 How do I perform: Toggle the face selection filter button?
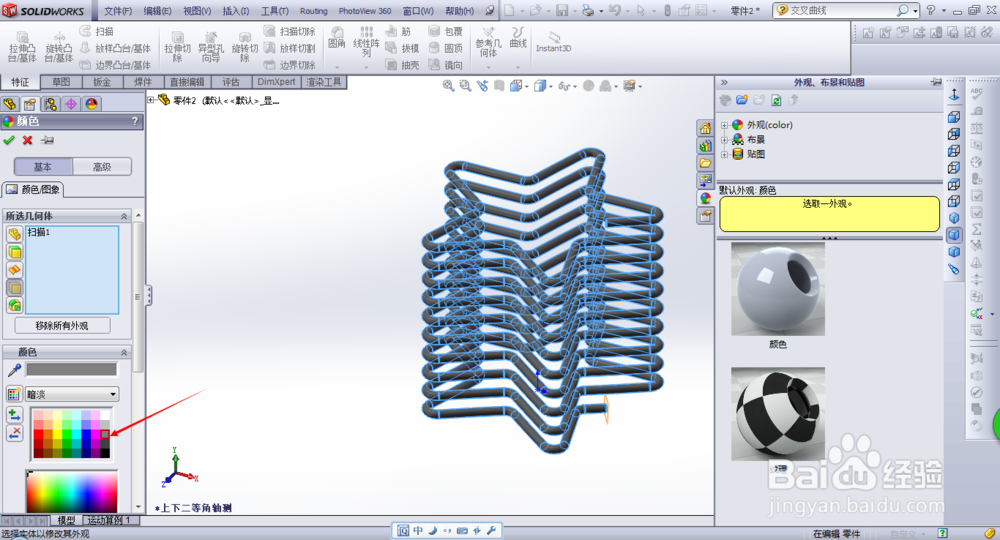pyautogui.click(x=14, y=252)
